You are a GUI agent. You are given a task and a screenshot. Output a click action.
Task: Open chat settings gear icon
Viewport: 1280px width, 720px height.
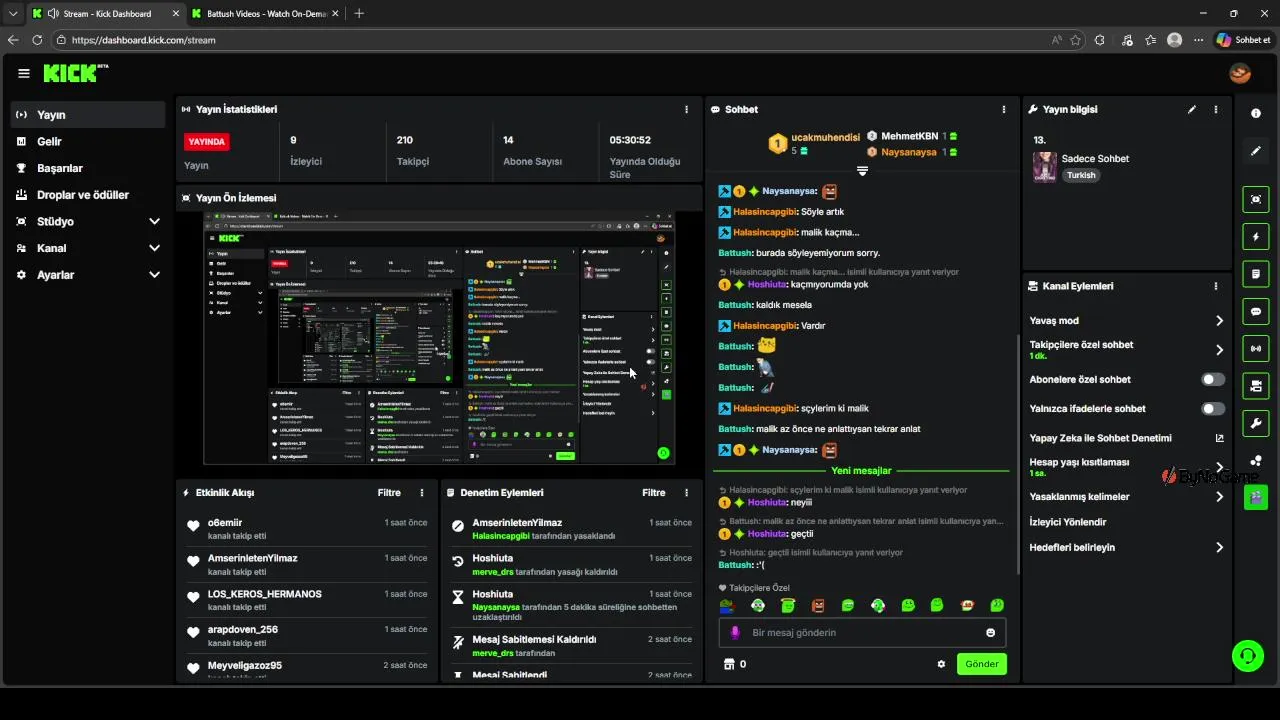point(941,664)
